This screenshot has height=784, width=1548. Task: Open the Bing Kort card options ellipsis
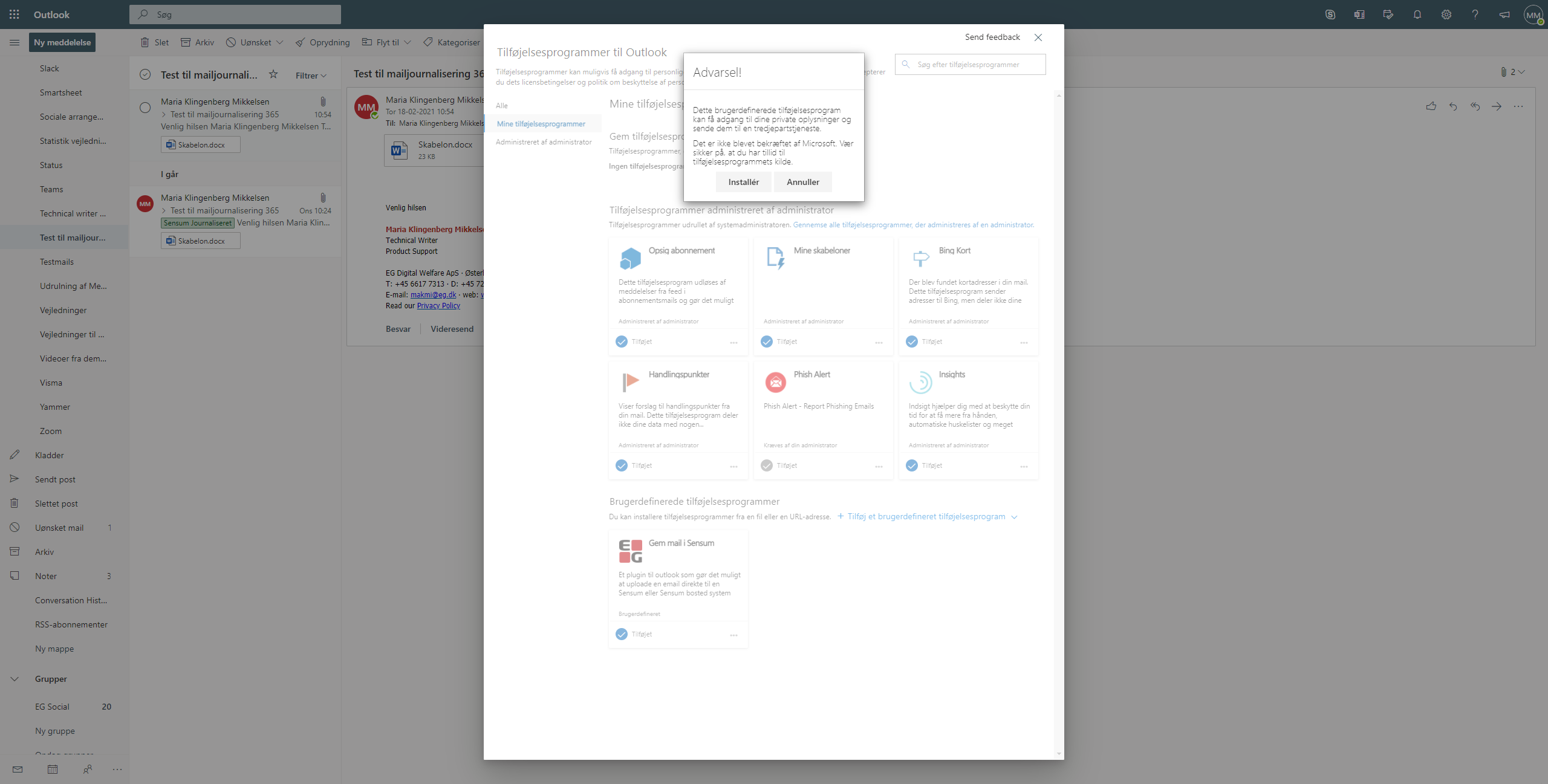coord(1024,343)
